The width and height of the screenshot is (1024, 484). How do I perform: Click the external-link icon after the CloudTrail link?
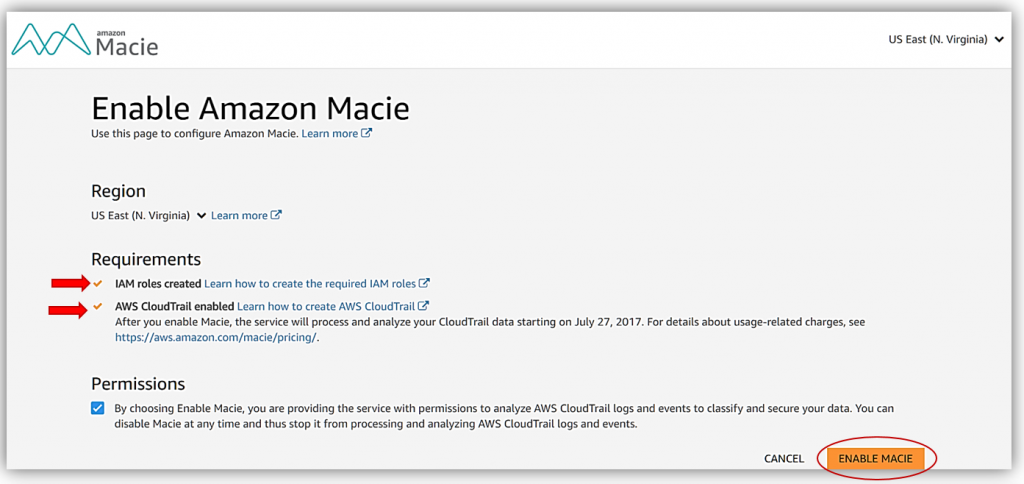423,306
